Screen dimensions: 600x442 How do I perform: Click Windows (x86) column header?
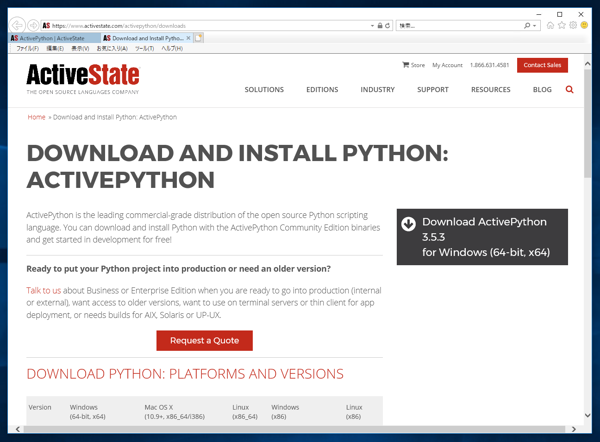[x=285, y=412]
